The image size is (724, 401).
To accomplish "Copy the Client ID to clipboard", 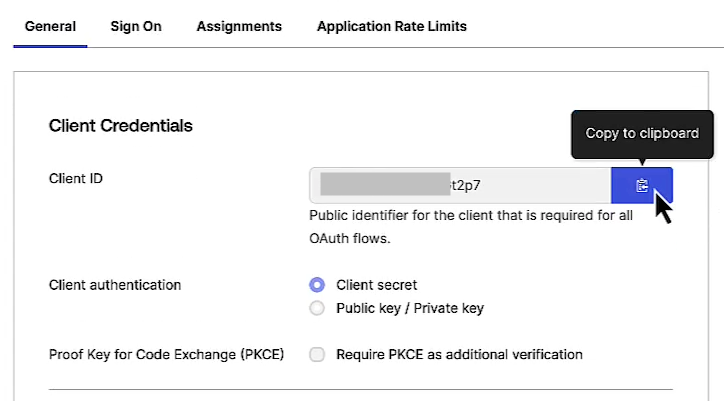I will point(641,185).
